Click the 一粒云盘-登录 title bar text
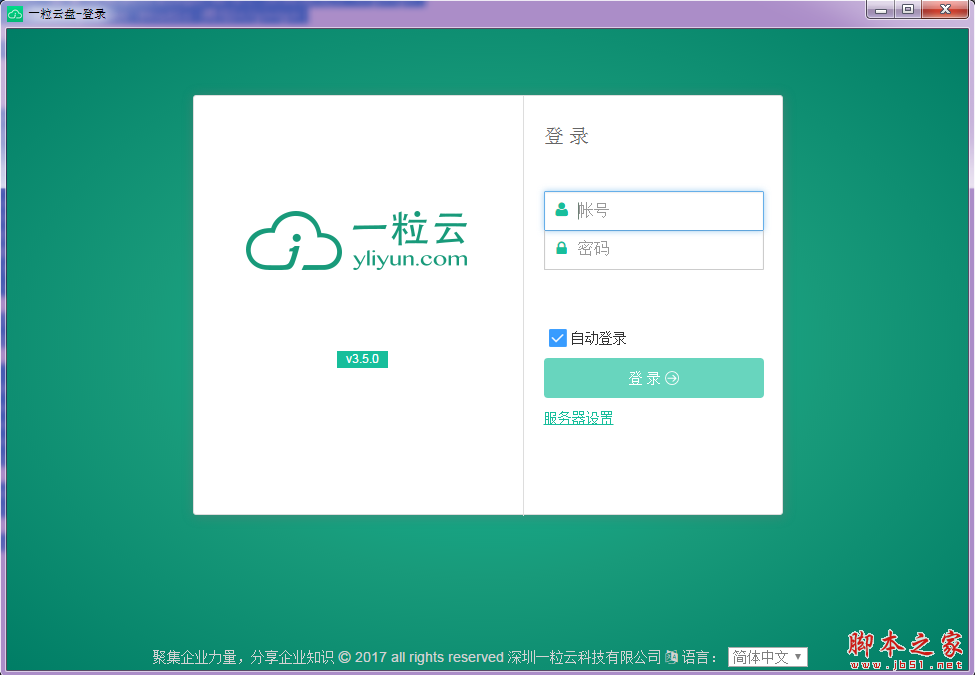975x676 pixels. tap(65, 13)
